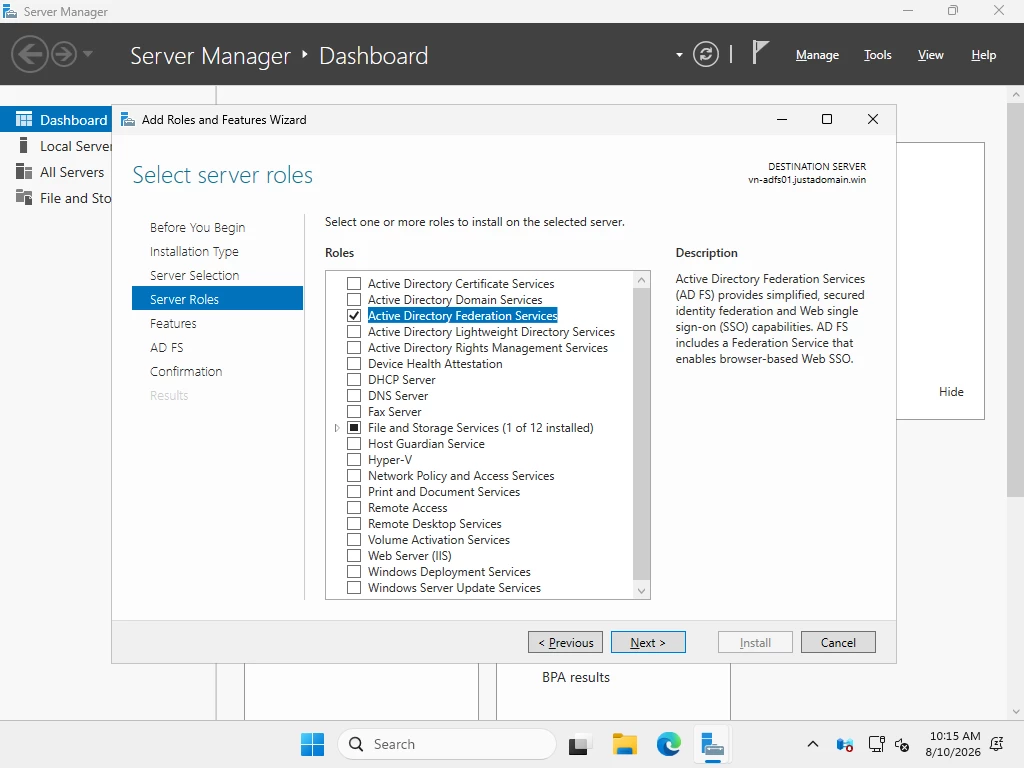The width and height of the screenshot is (1024, 768).
Task: Select Local Server in the sidebar
Action: (x=56, y=146)
